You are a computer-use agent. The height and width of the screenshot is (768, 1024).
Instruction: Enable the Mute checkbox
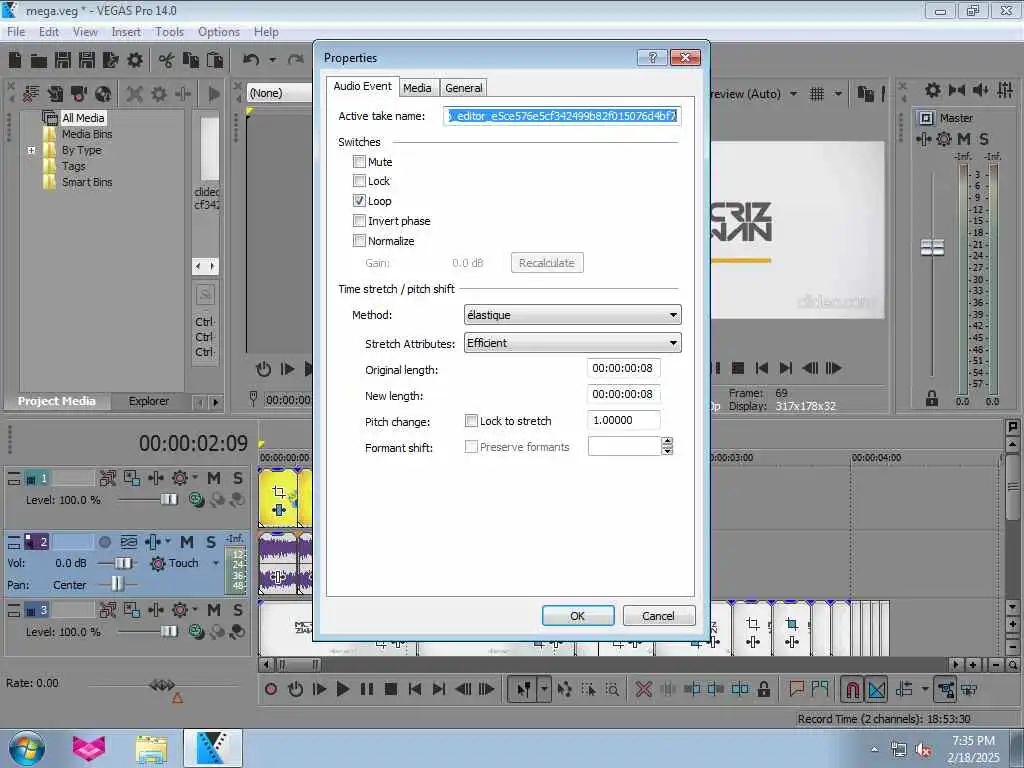click(359, 161)
